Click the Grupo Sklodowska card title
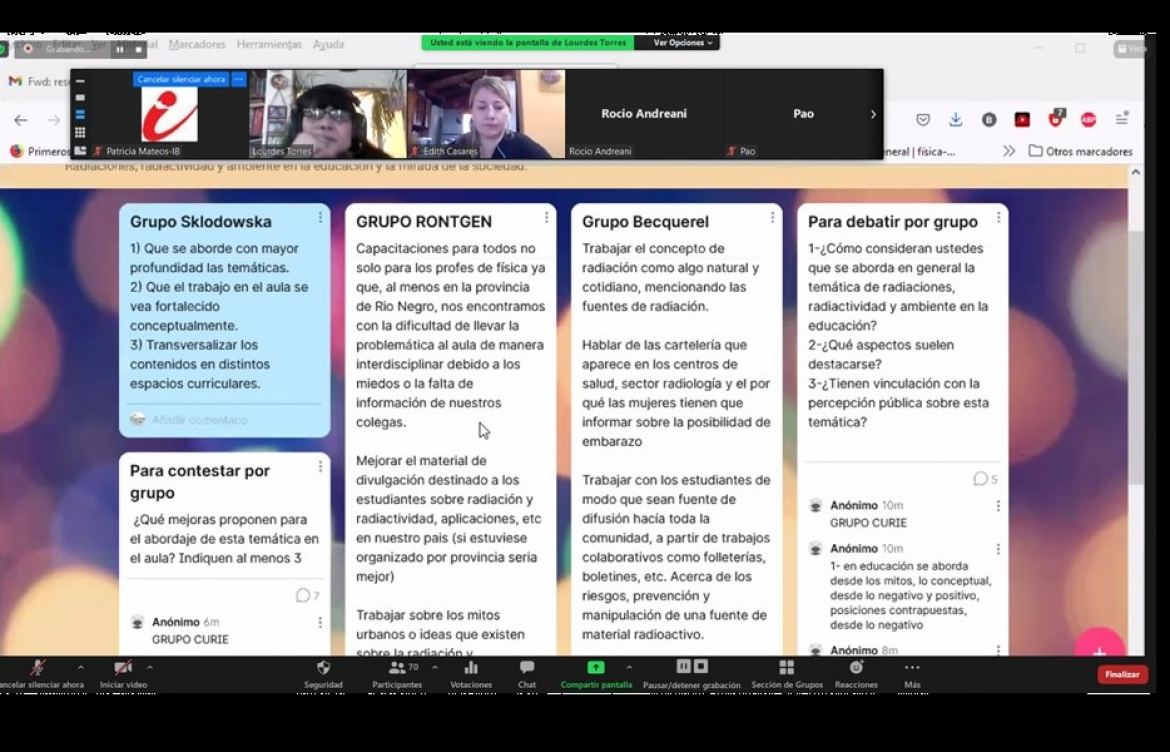 (x=201, y=222)
